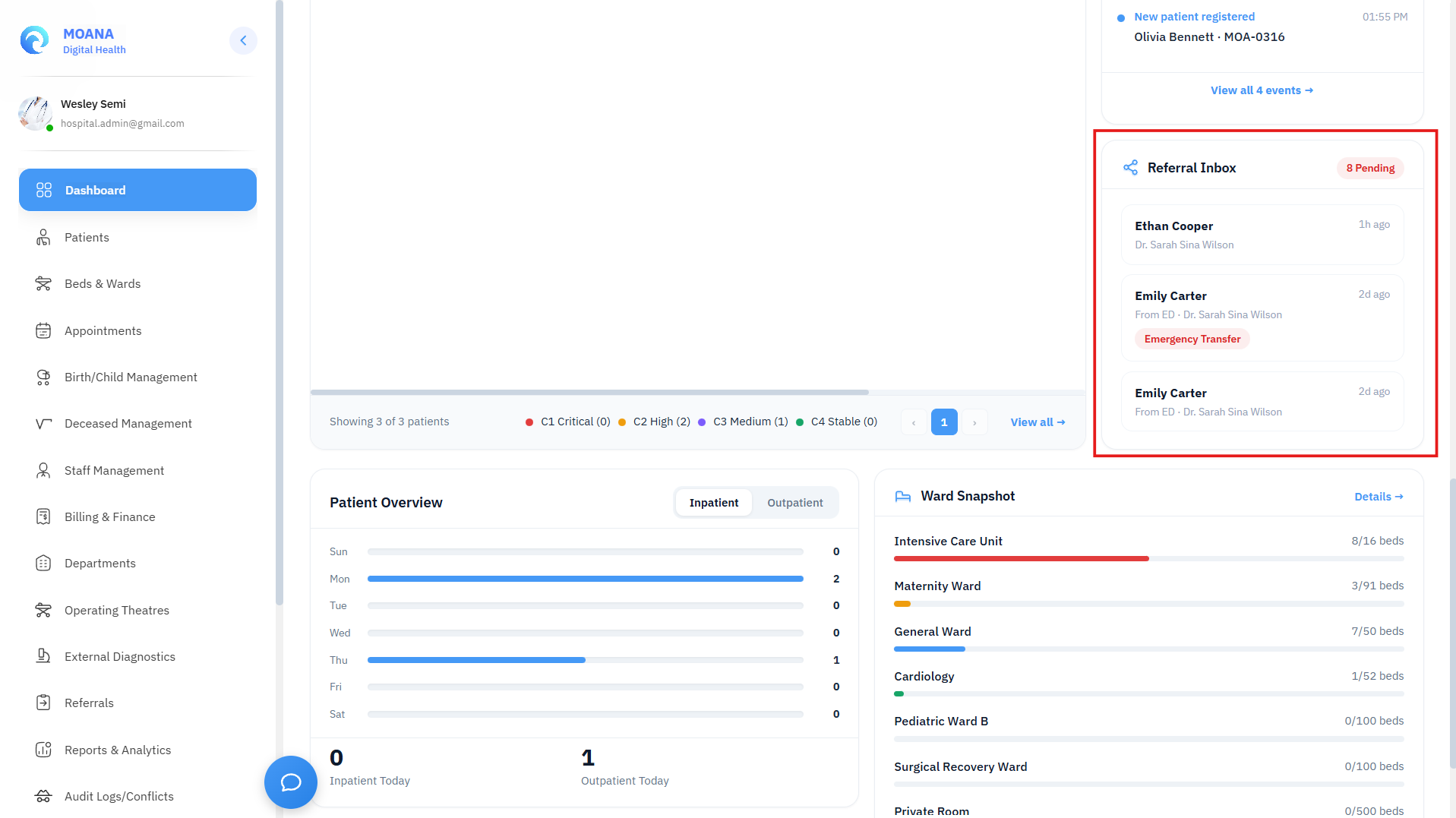This screenshot has height=818, width=1456.
Task: Switch Patient Overview to Outpatient
Action: pyautogui.click(x=794, y=503)
